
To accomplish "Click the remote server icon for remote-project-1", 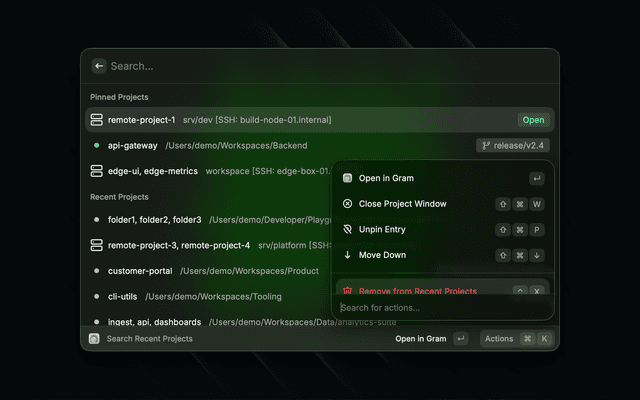I will click(x=96, y=120).
